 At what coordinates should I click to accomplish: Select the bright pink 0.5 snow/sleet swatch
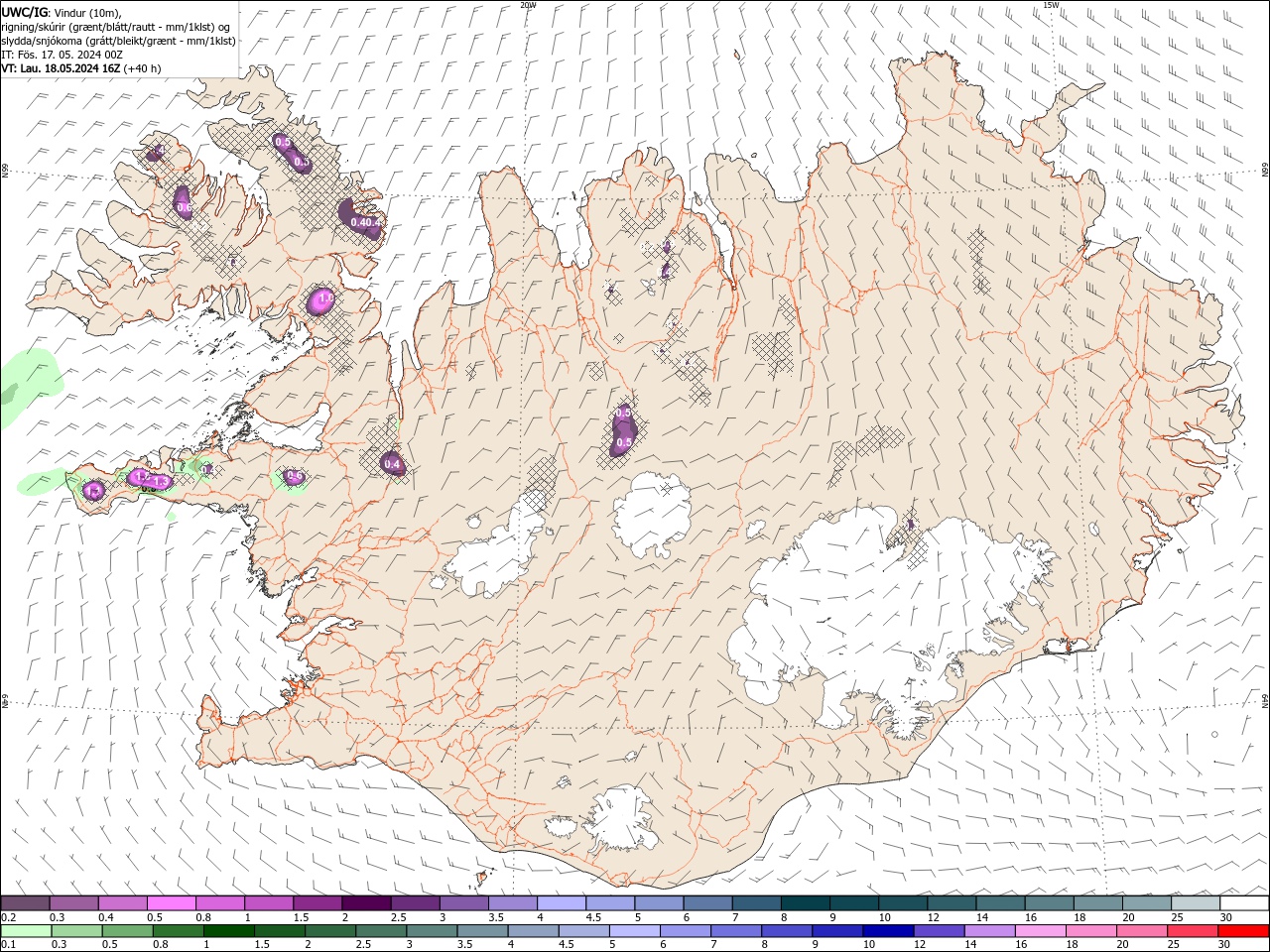click(x=171, y=903)
